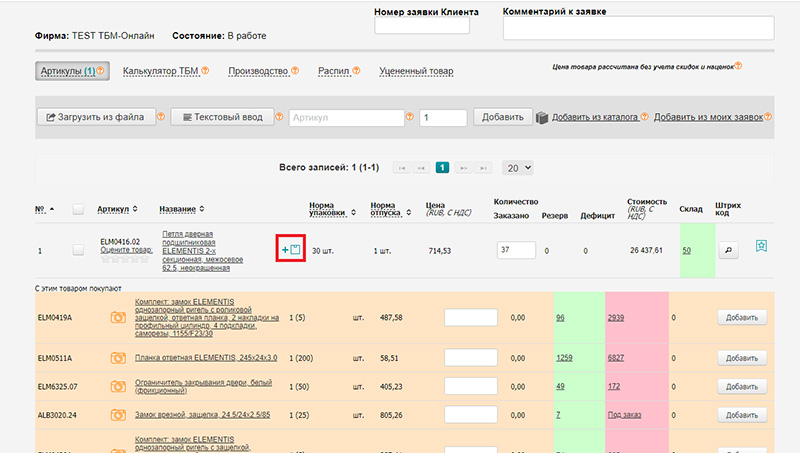
Task: Open the photo camera icon for ELM0511A
Action: coord(117,357)
